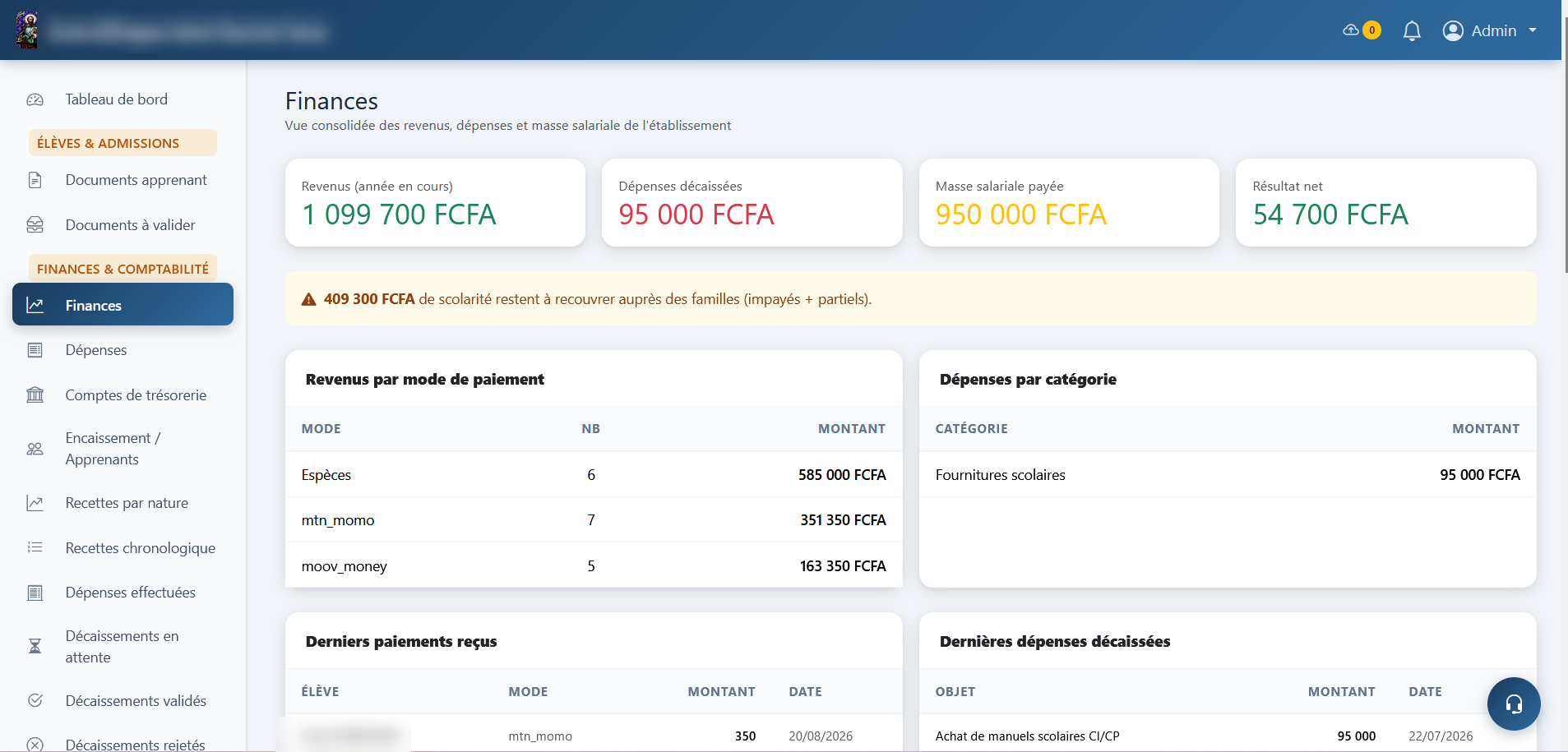
Task: Click the Encaissement / Apprenants people icon
Action: 35,449
